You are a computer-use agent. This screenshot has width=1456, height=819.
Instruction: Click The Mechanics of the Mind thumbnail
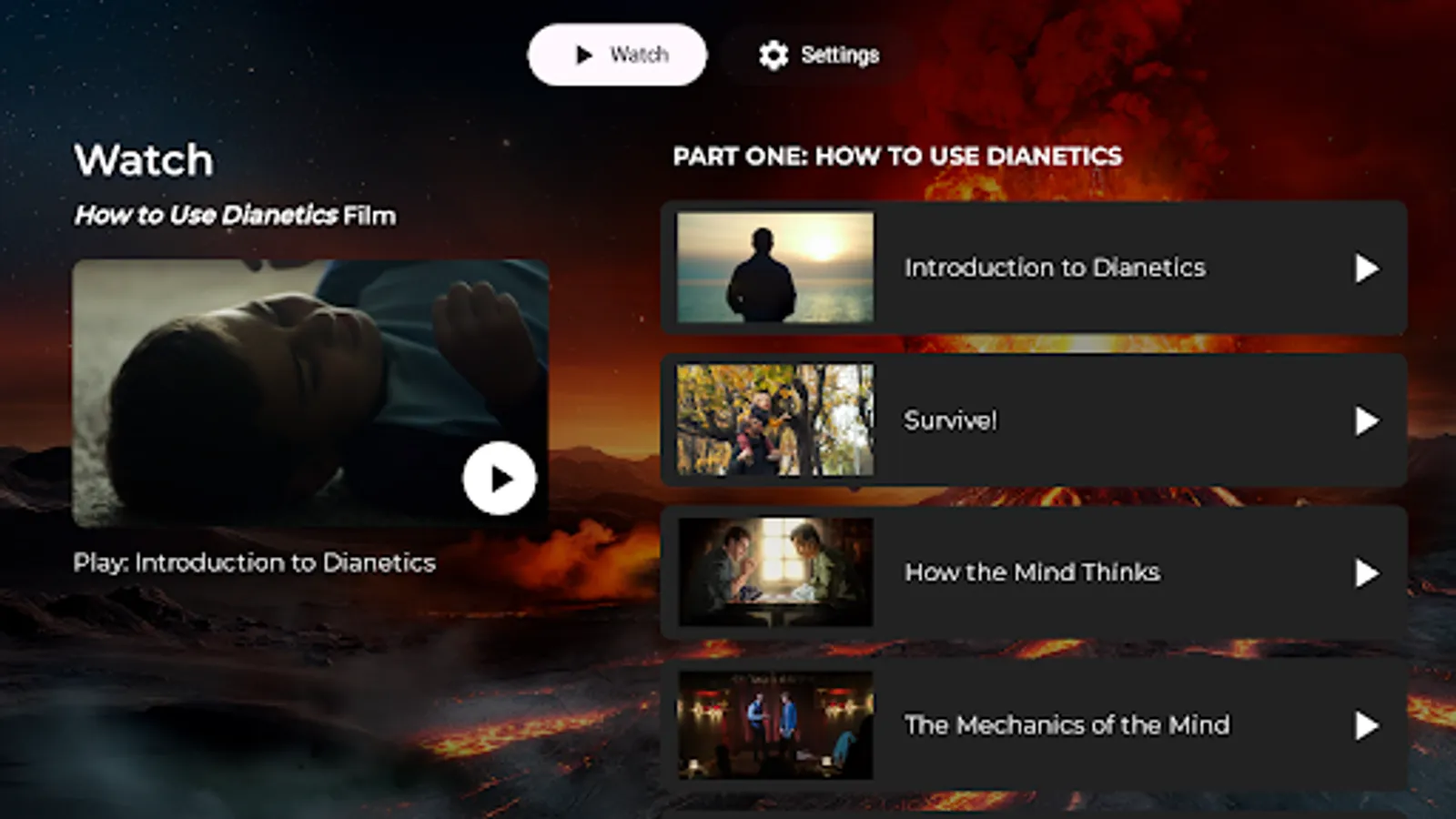pyautogui.click(x=774, y=723)
